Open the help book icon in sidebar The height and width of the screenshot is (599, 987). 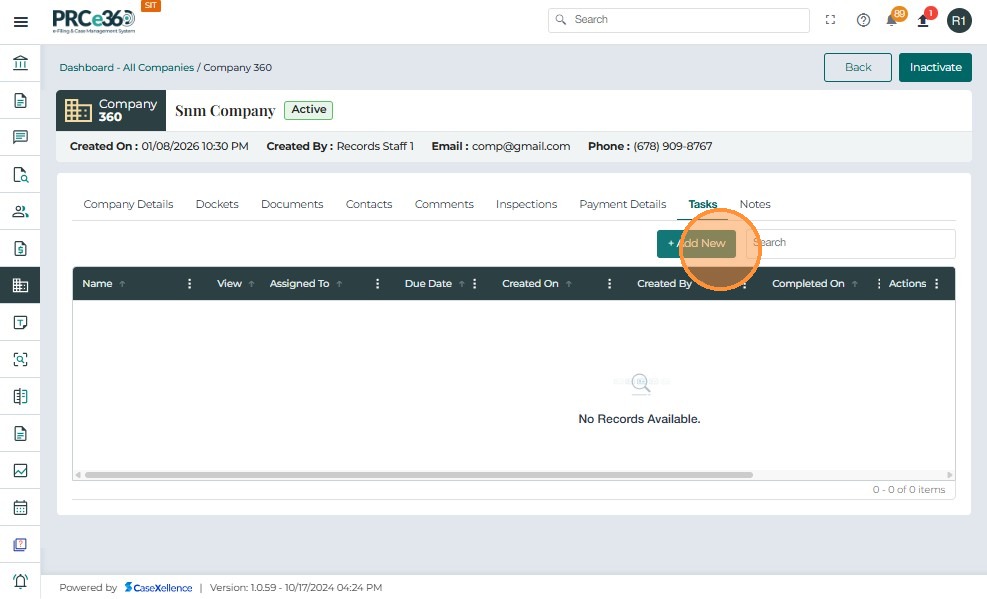20,544
